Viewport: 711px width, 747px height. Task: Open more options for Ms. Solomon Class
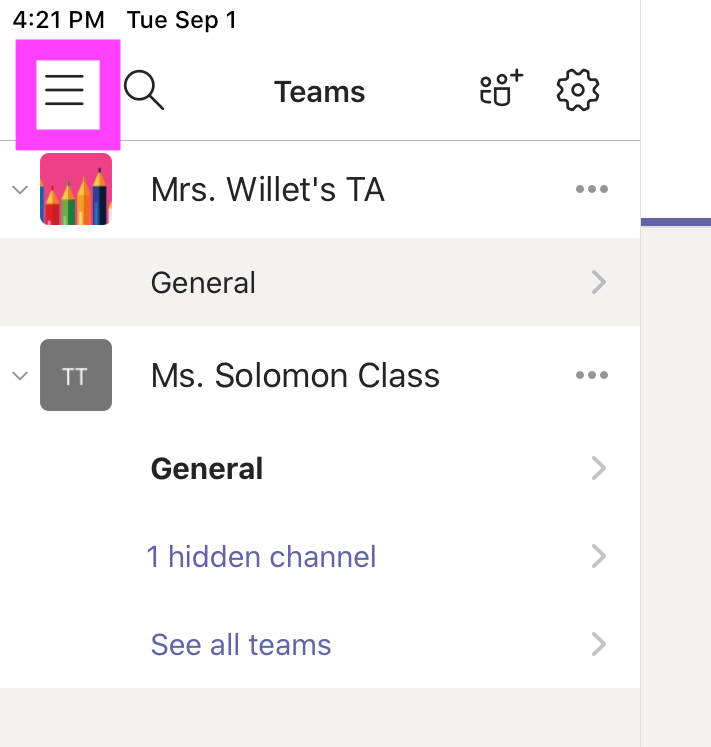592,376
